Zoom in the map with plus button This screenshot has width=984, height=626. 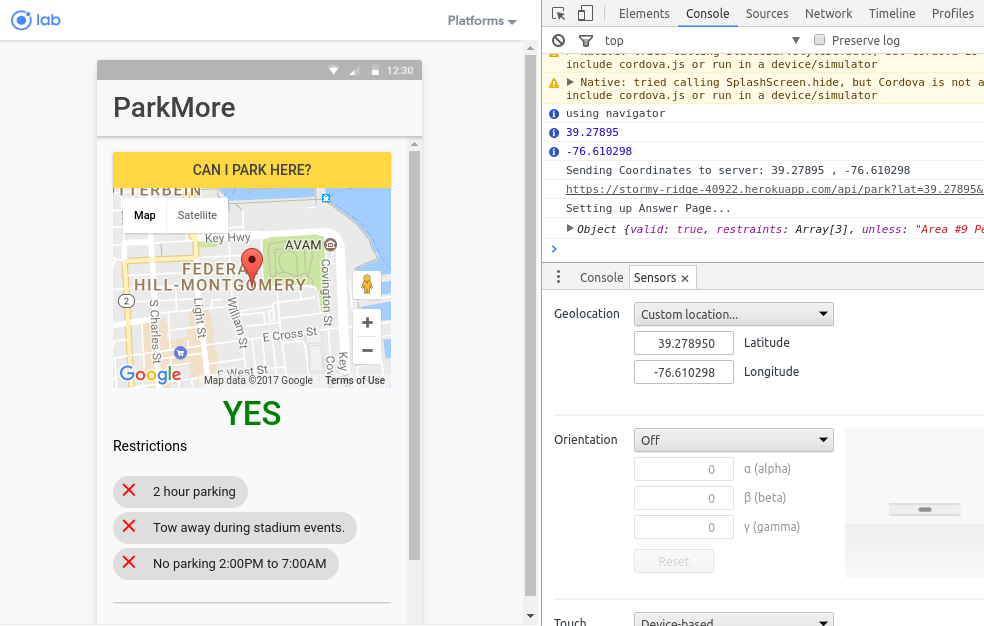367,323
